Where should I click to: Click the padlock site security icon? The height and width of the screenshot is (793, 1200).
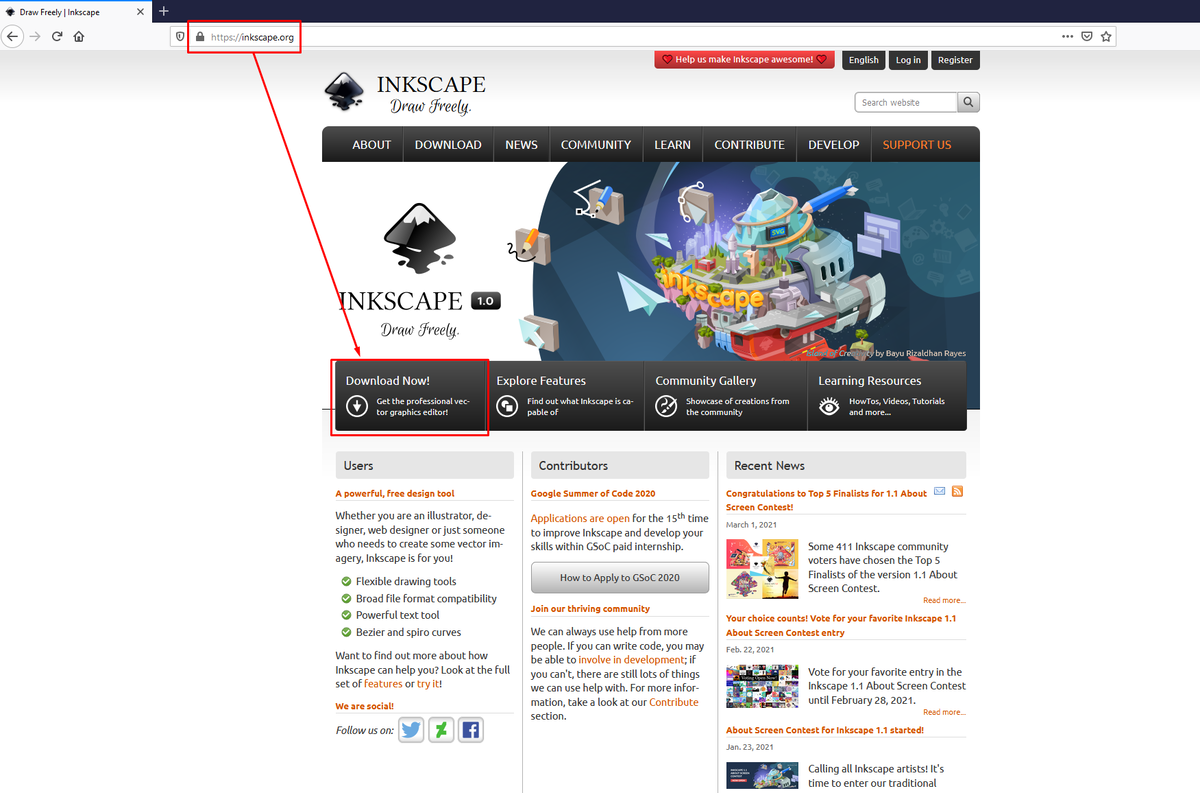200,36
